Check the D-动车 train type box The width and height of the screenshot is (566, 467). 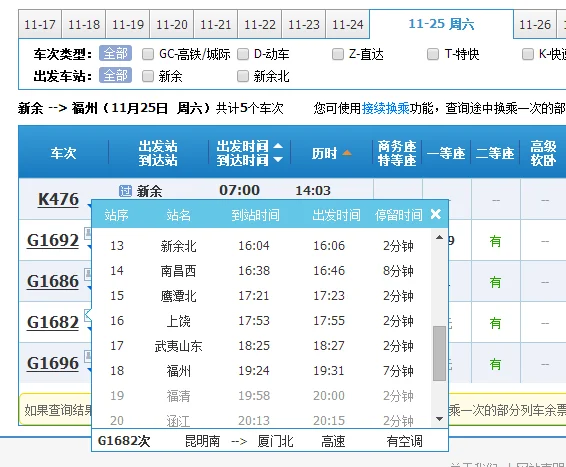243,54
